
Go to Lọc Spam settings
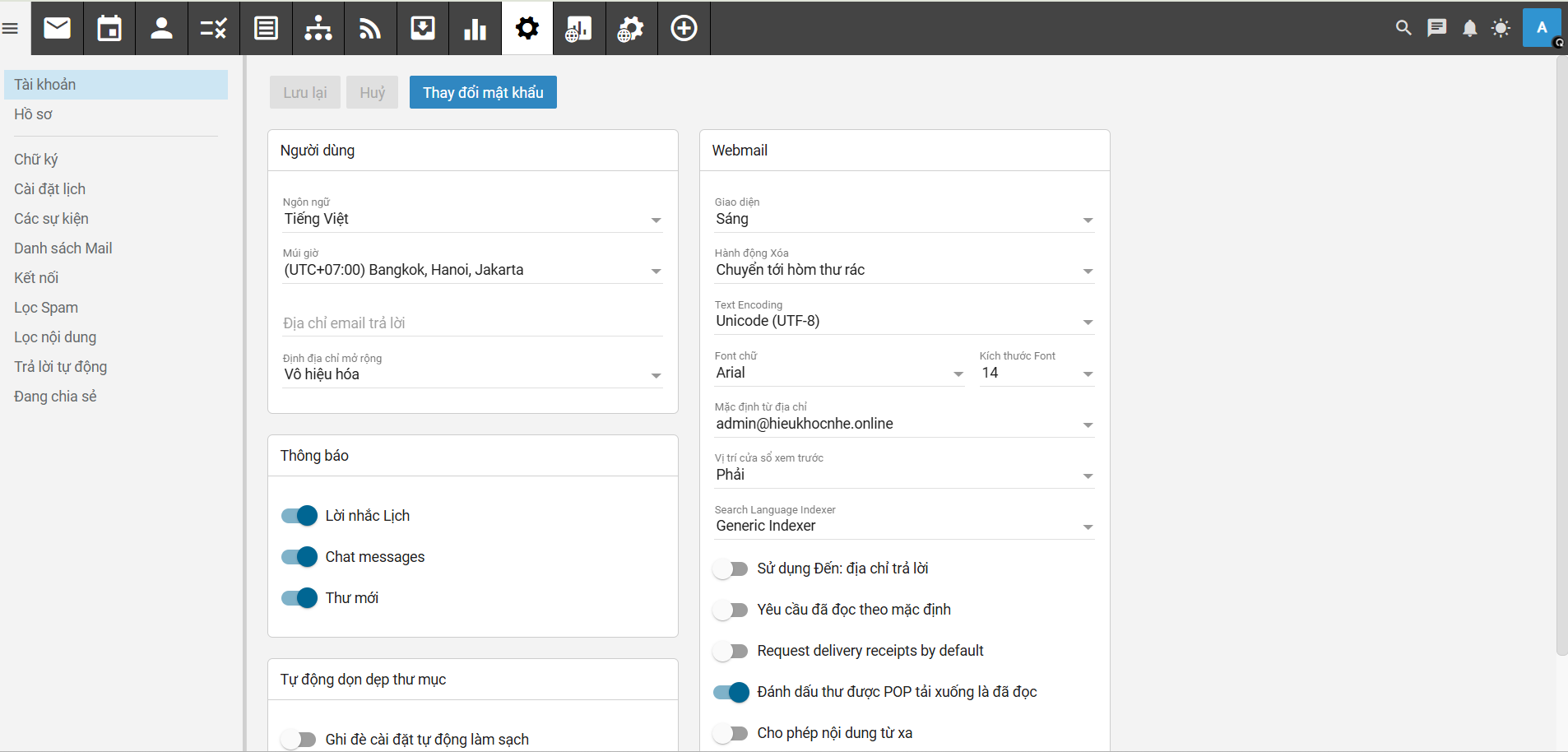46,308
